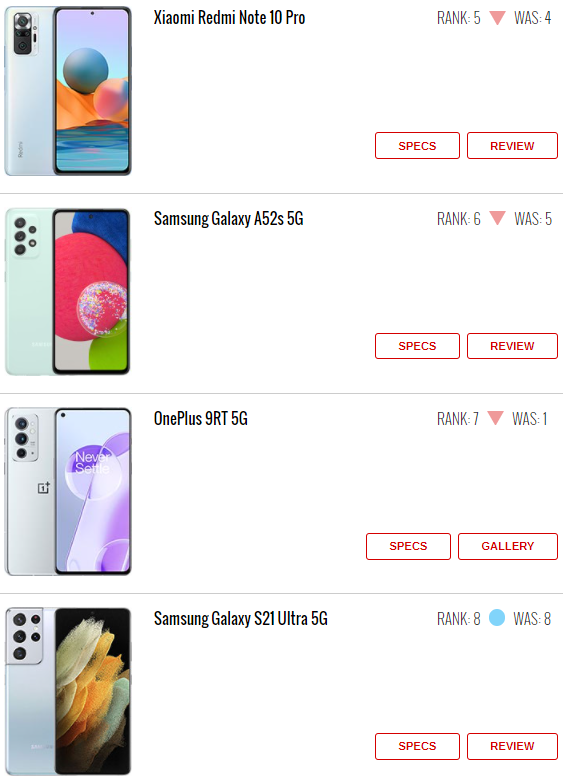Screen dimensions: 563x782
Task: View SPECS of the OnePlus 9RT 5G
Action: coord(408,546)
